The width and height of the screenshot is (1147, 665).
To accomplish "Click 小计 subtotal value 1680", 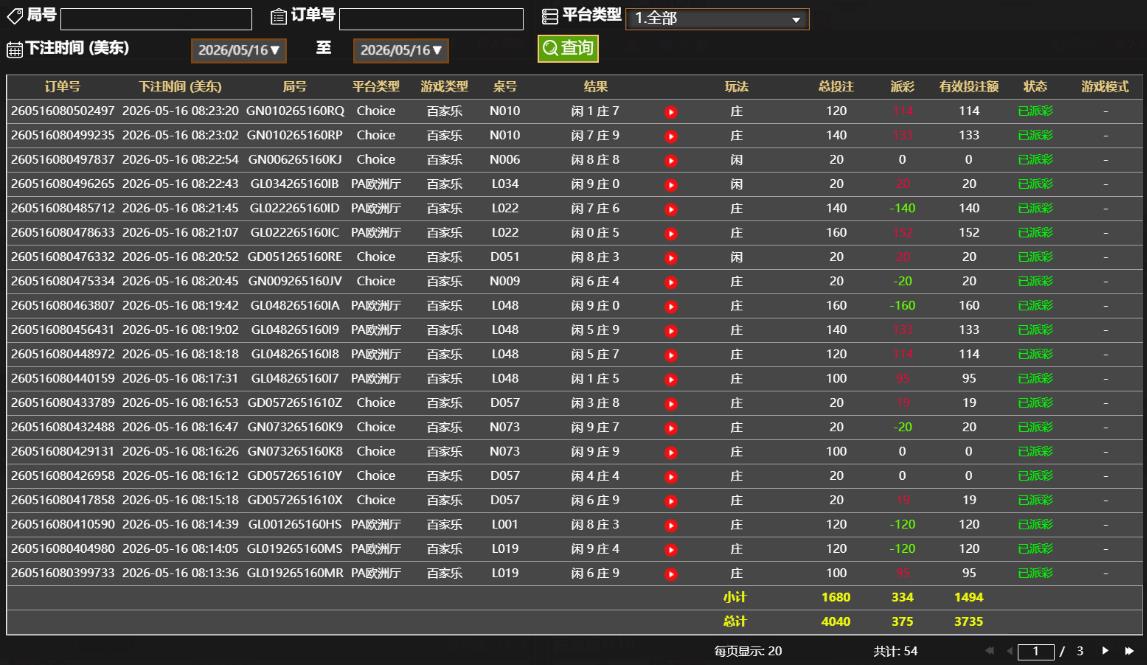I will [x=836, y=597].
